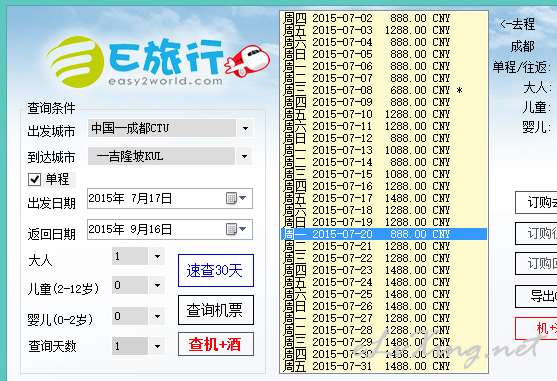Click the 订购去 button on the right
The width and height of the screenshot is (557, 381).
[536, 203]
